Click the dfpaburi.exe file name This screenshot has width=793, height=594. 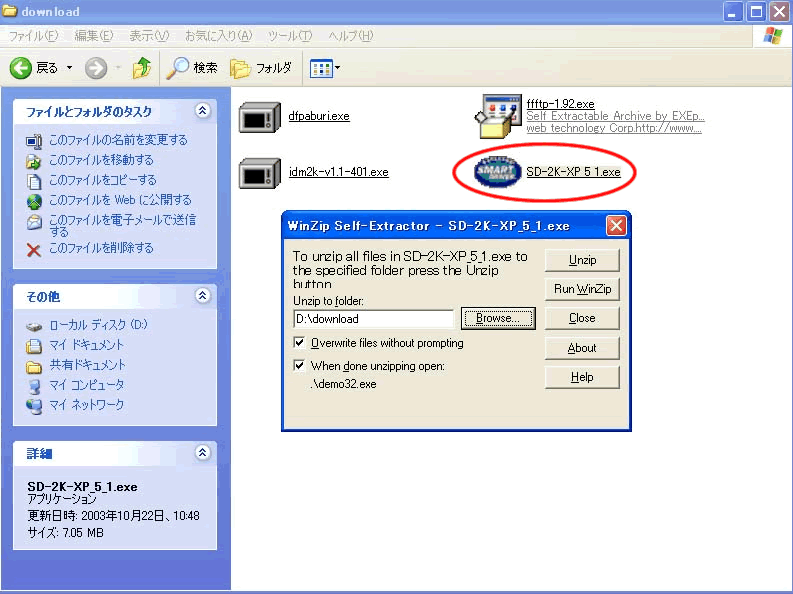click(x=319, y=116)
